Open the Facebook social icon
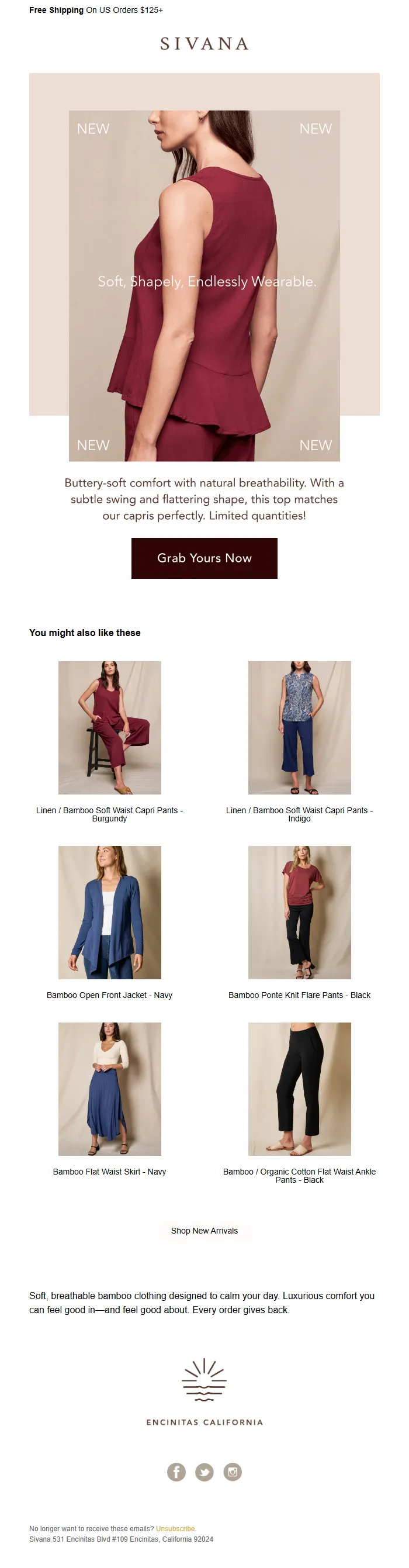Image resolution: width=409 pixels, height=1568 pixels. [176, 1472]
